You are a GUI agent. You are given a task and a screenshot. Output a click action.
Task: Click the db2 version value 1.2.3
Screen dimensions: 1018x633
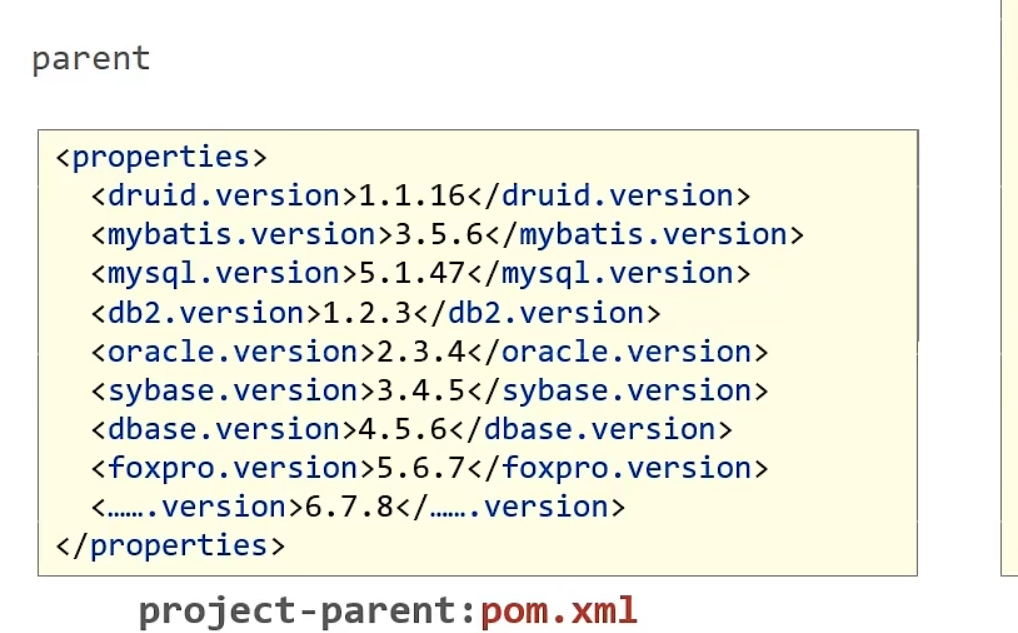pyautogui.click(x=367, y=313)
